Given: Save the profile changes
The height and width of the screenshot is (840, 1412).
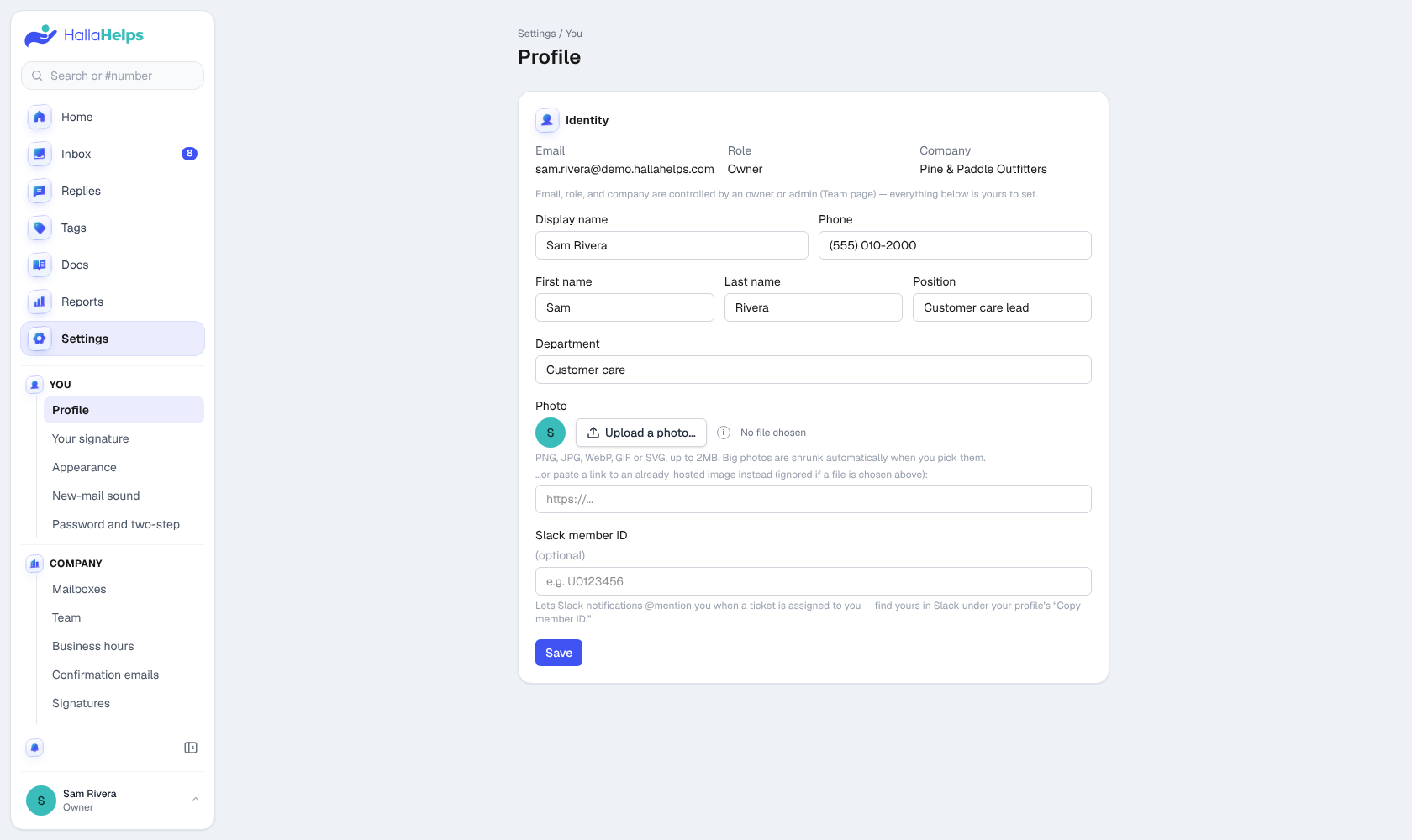Looking at the screenshot, I should pyautogui.click(x=559, y=653).
